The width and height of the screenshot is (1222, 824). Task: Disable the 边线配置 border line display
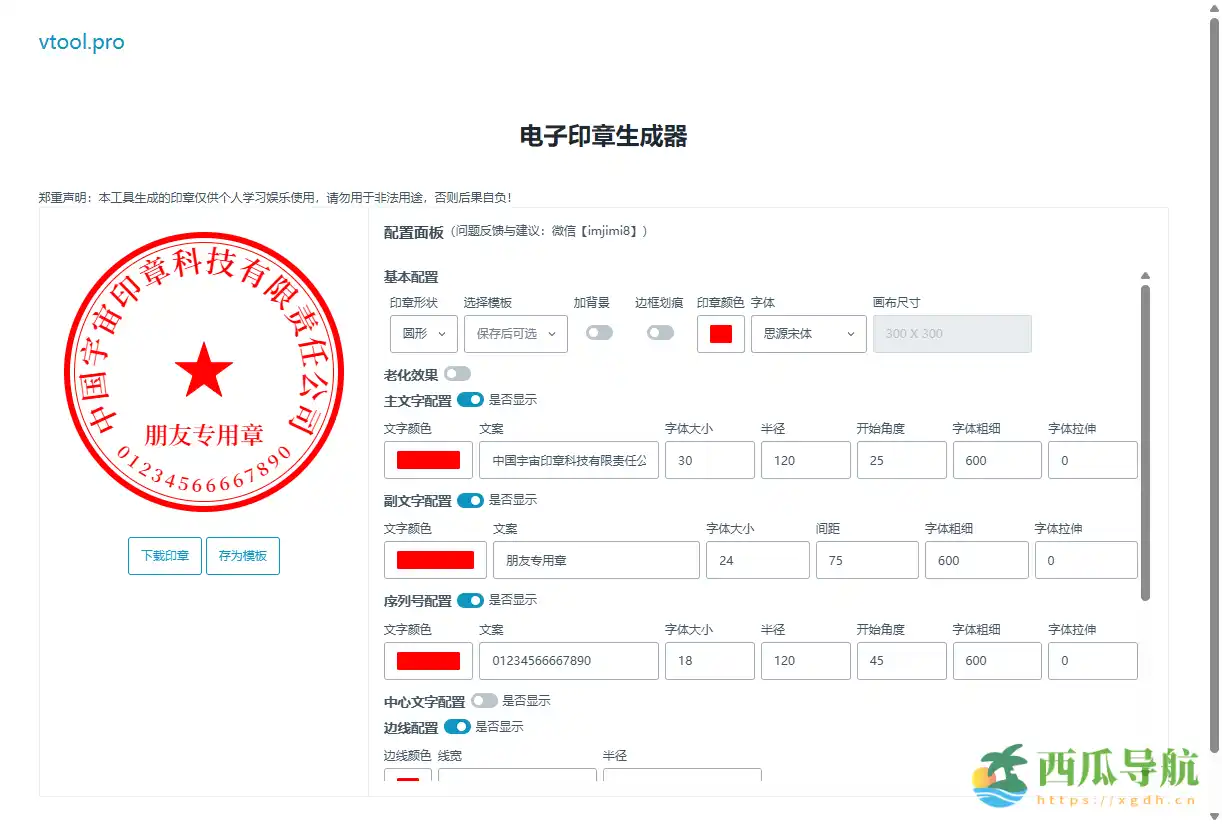[457, 727]
